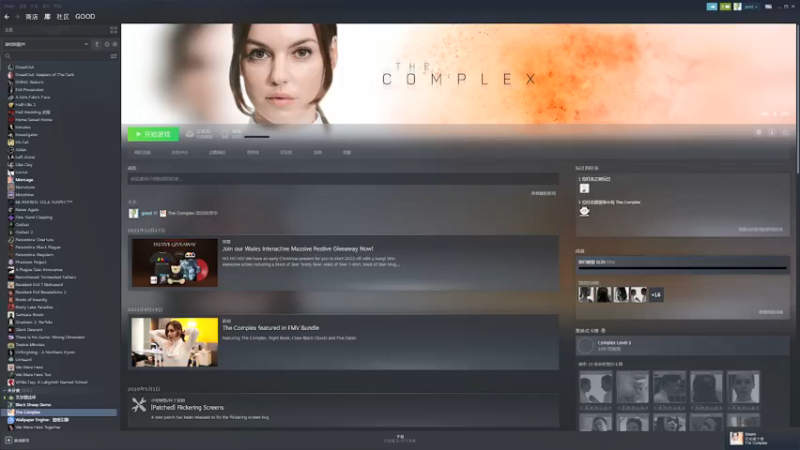Open the 社区 community tab
Screen dimensions: 800x450
click(63, 17)
